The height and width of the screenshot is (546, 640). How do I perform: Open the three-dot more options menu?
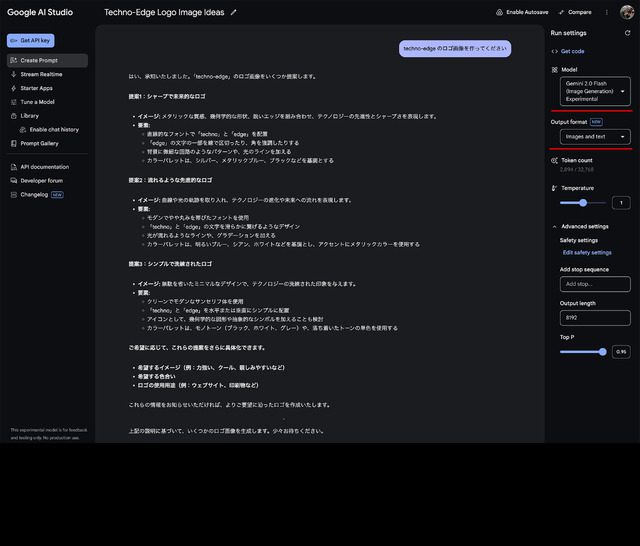pos(607,12)
